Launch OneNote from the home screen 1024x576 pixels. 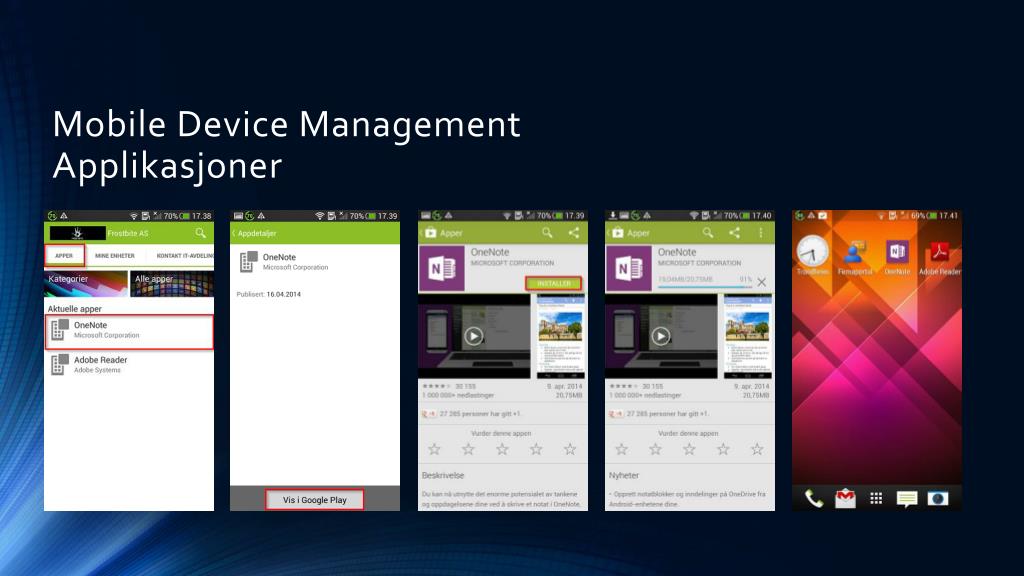click(x=897, y=257)
